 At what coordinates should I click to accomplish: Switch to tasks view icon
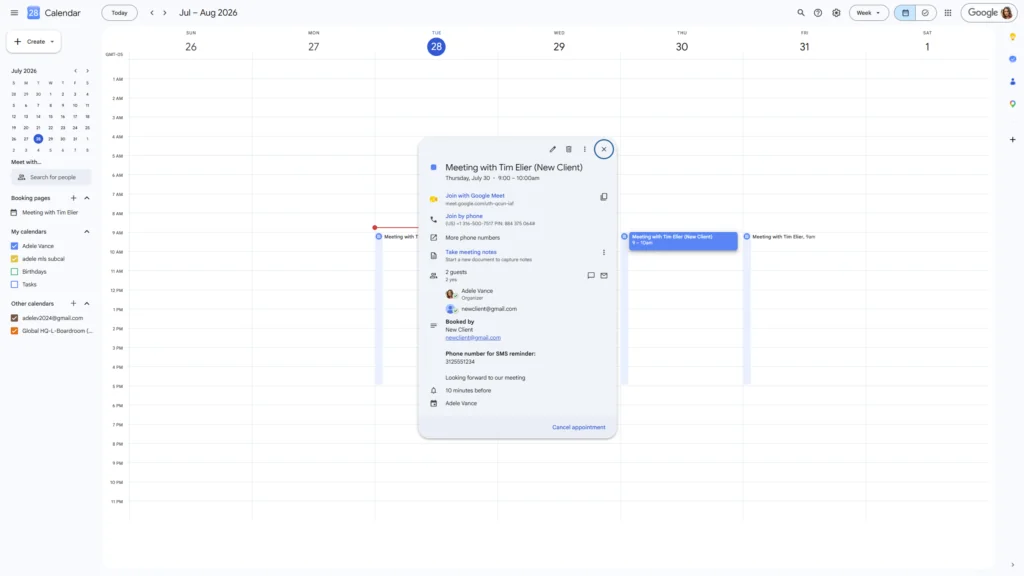point(925,12)
